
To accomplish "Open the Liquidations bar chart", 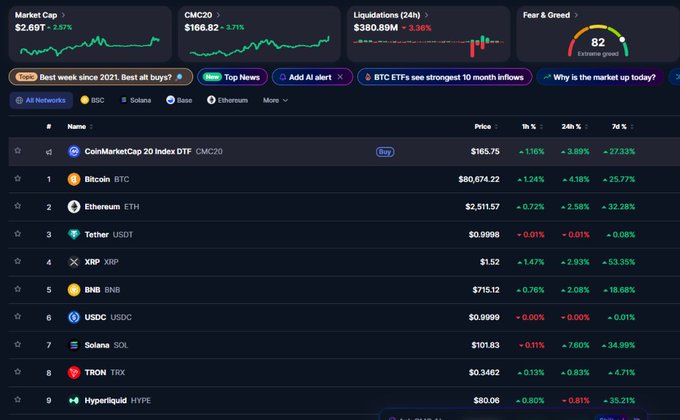I will tap(428, 46).
